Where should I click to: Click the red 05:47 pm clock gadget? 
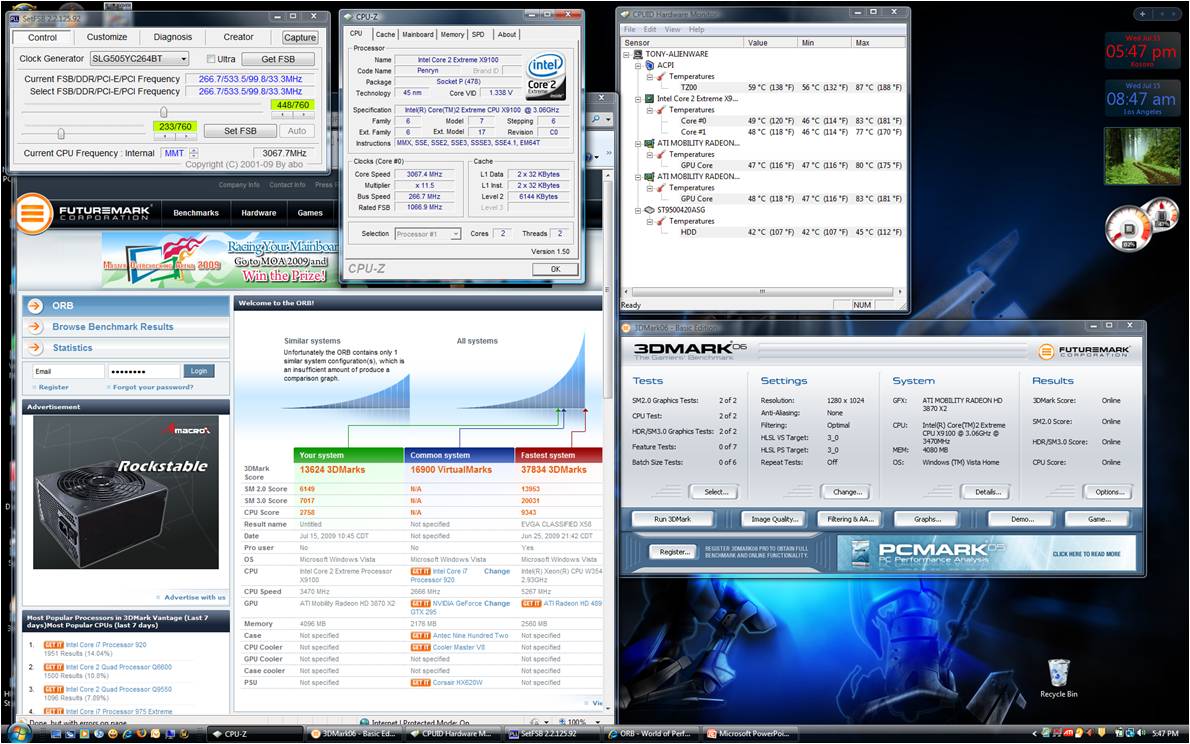coord(1141,51)
